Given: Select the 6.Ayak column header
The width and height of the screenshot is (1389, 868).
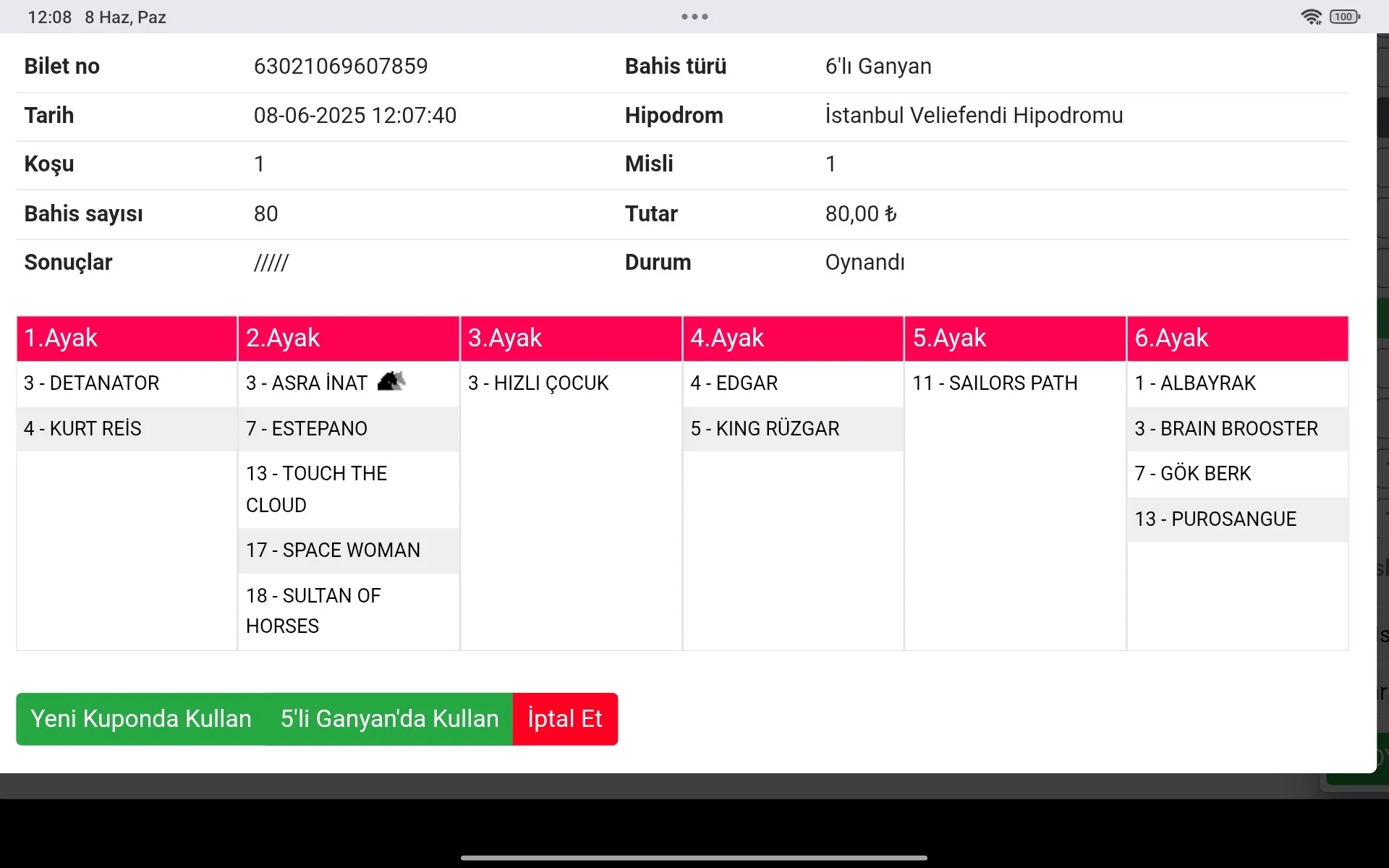Looking at the screenshot, I should point(1237,339).
